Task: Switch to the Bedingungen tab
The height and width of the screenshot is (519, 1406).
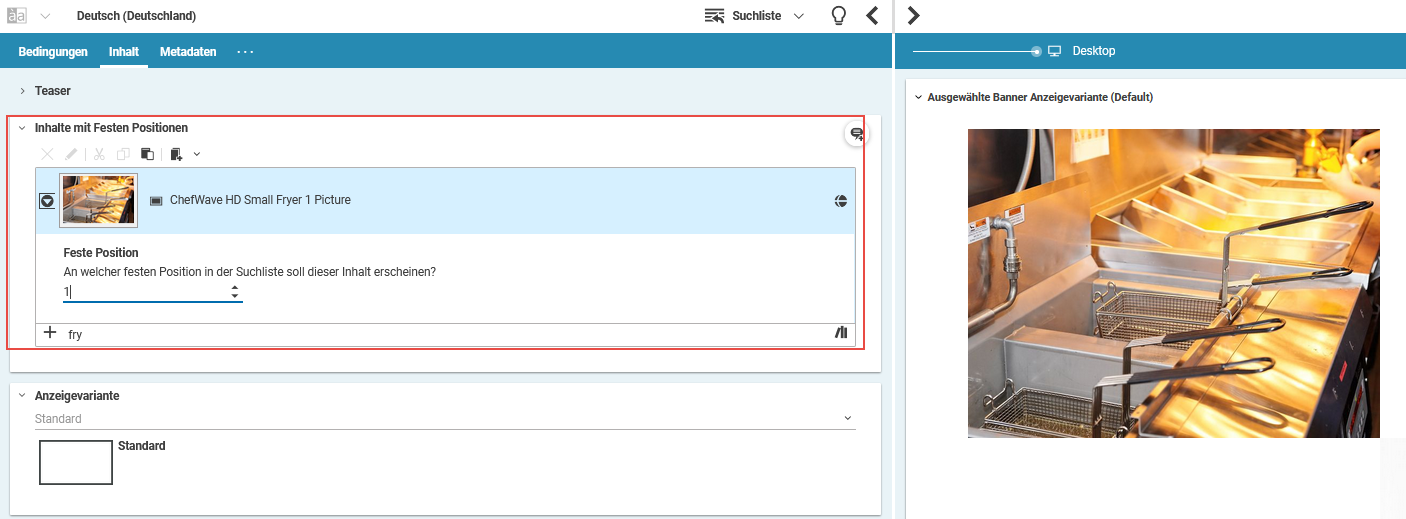Action: [53, 52]
